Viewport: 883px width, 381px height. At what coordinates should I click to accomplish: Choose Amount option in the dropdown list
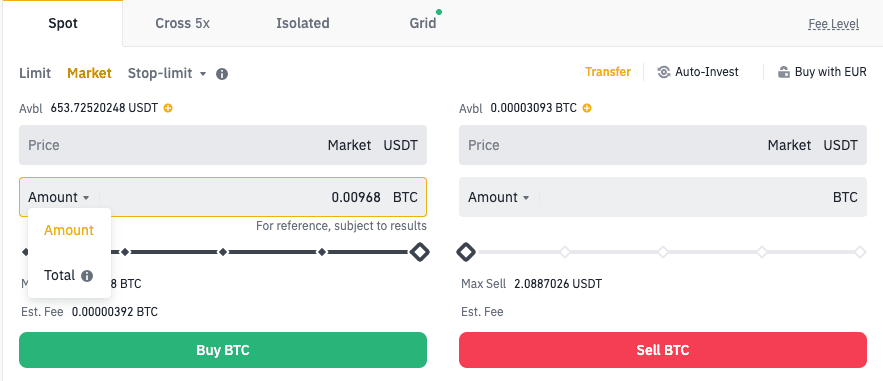69,230
